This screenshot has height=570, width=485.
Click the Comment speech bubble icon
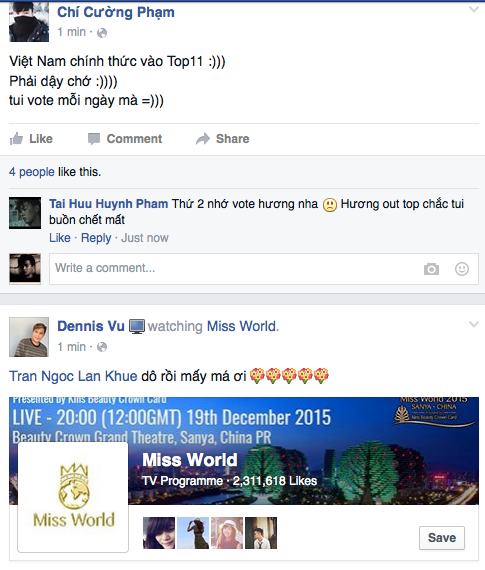[x=94, y=139]
